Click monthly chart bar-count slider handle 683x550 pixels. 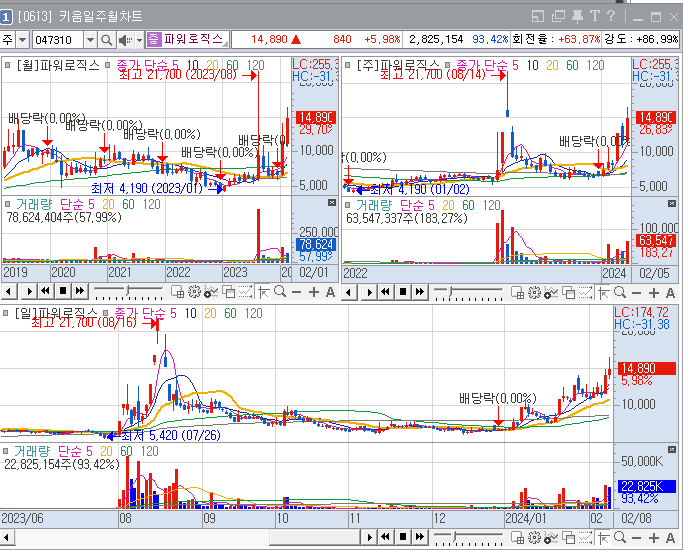128,290
